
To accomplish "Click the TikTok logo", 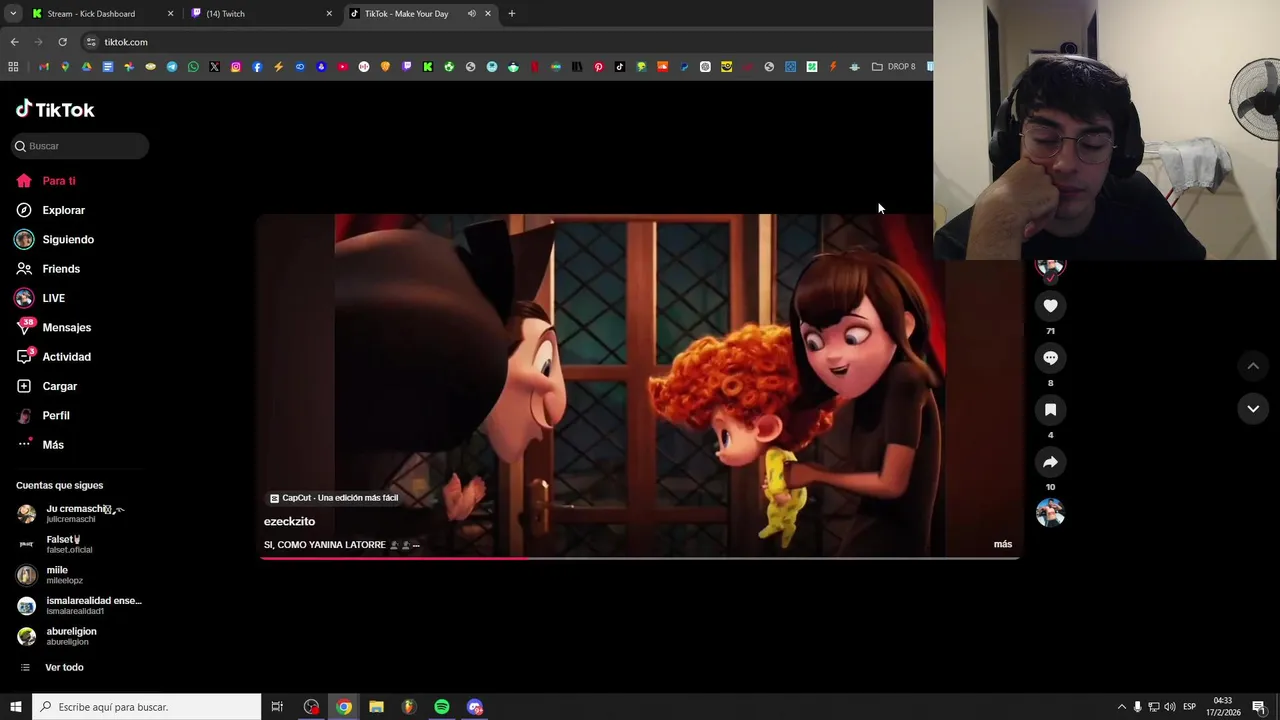I will click(x=55, y=109).
